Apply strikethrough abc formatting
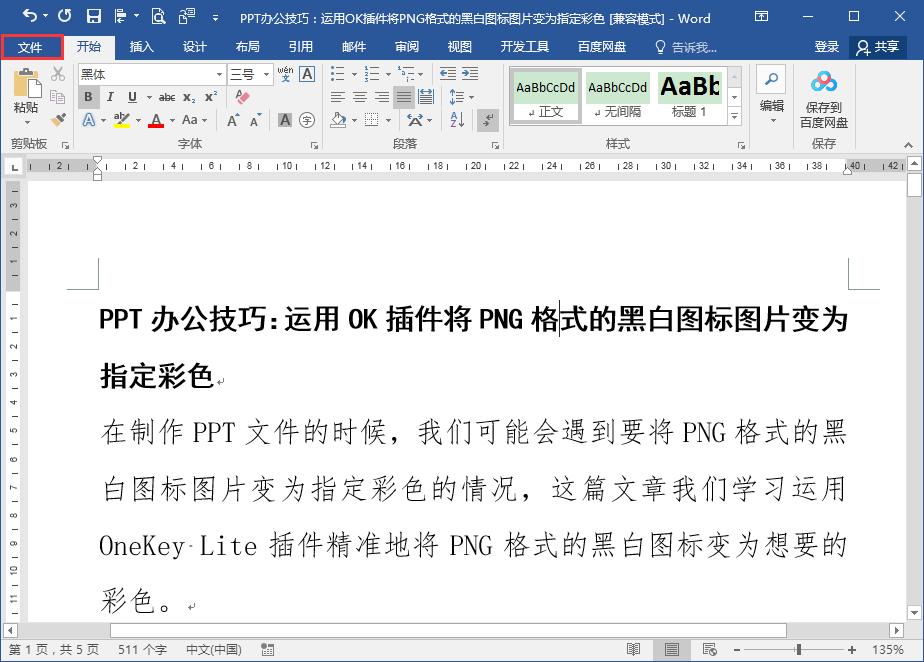The height and width of the screenshot is (662, 924). (167, 97)
